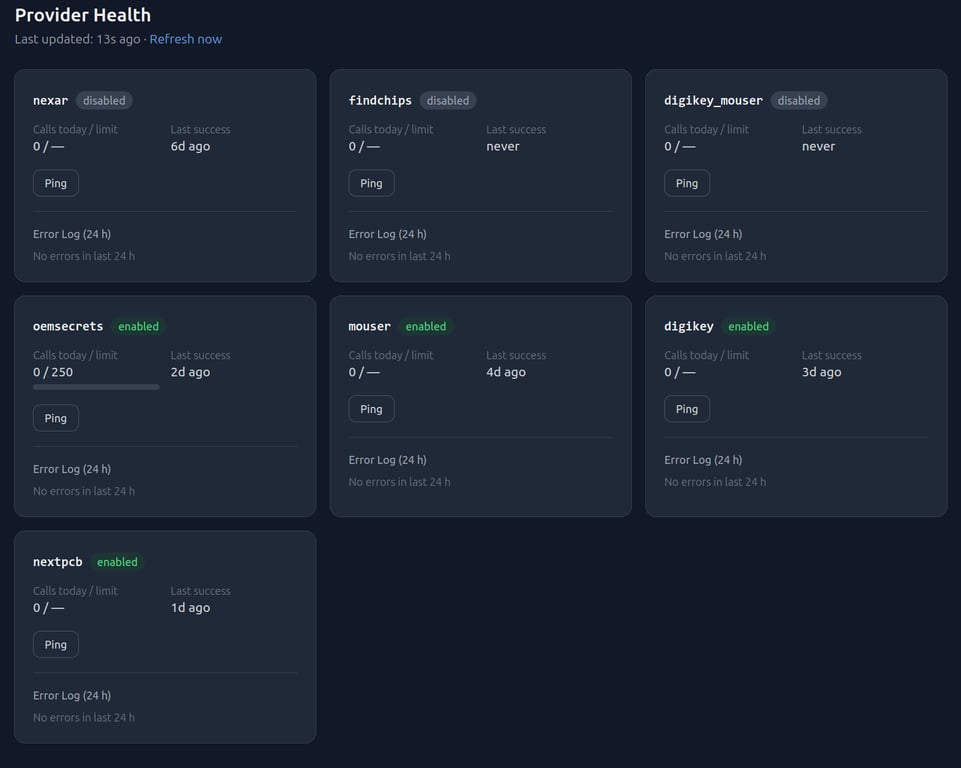This screenshot has width=961, height=768.
Task: Ping the nexar provider
Action: 56,183
